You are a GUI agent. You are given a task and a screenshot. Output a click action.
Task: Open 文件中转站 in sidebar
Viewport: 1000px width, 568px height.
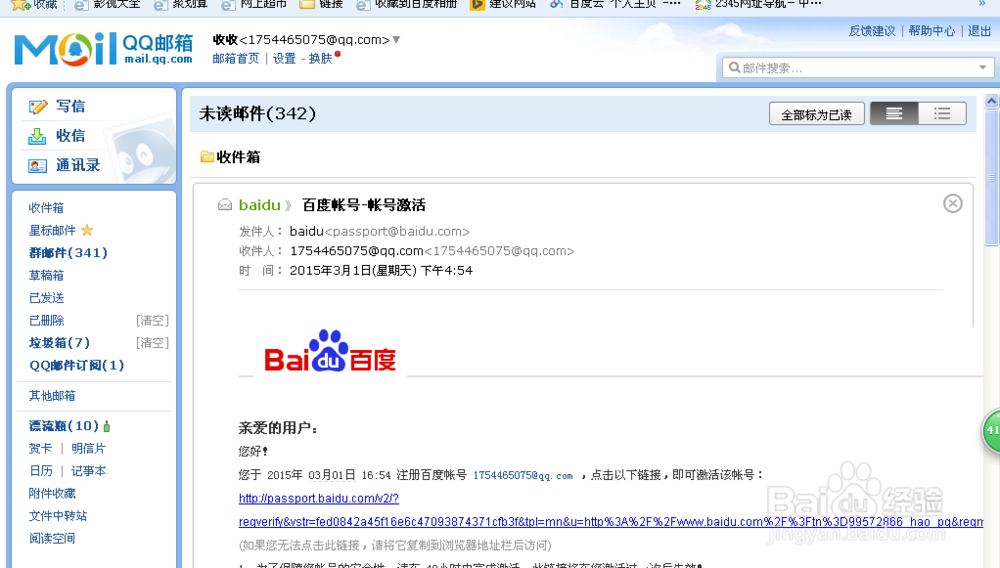[x=57, y=516]
